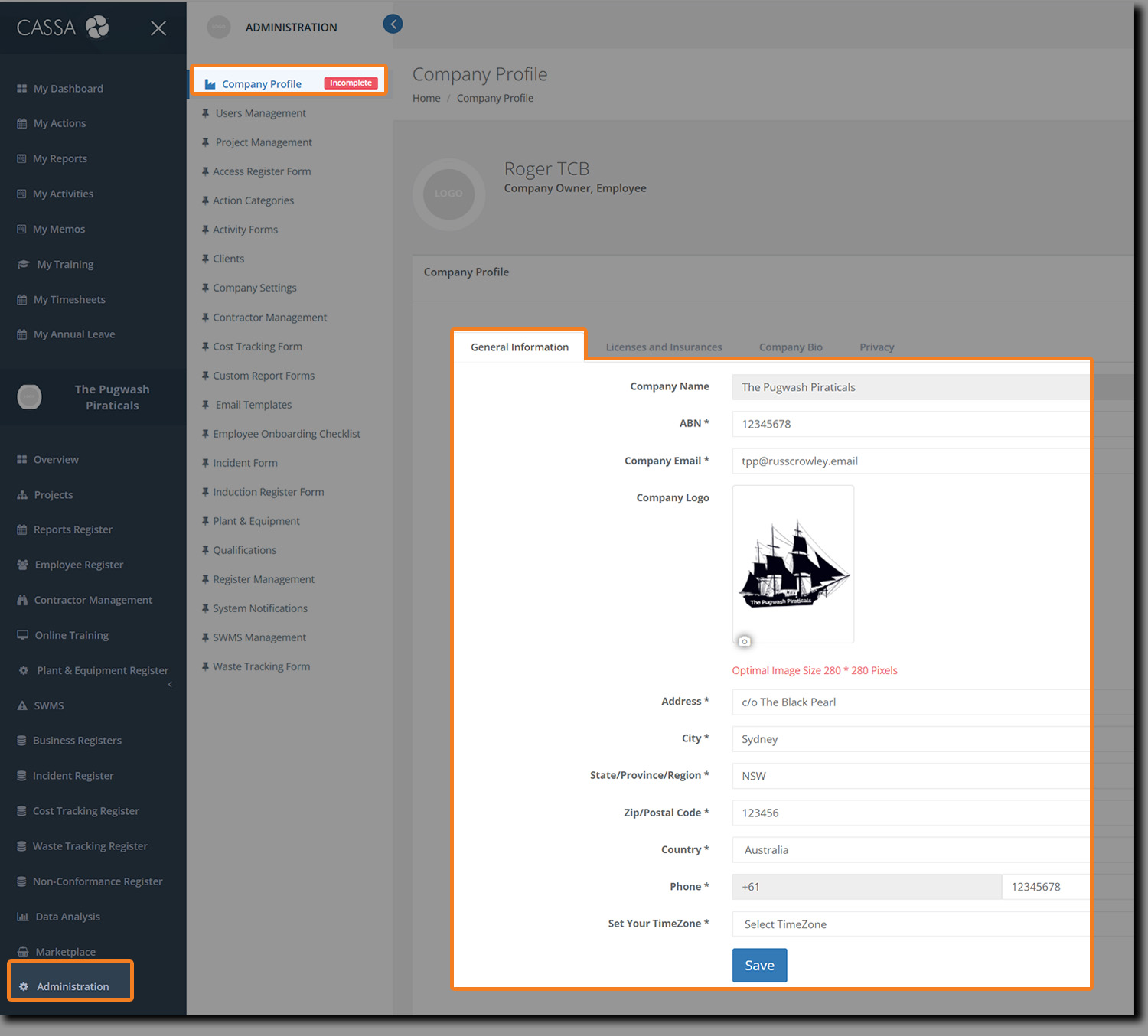Open the Employee Onboarding Checklist link
1148x1036 pixels.
click(x=287, y=434)
